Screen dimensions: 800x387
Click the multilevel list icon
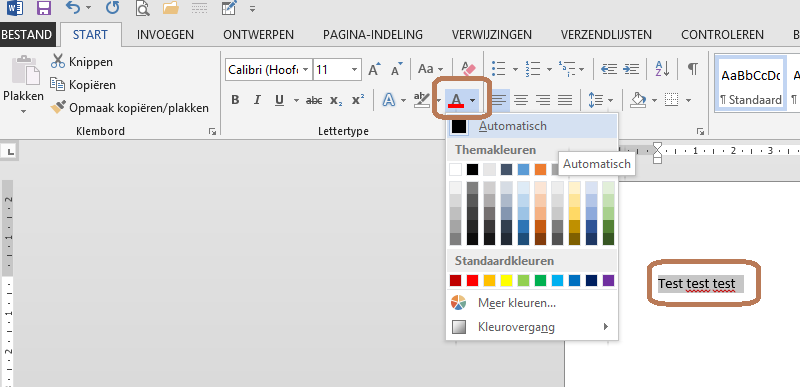click(x=567, y=68)
